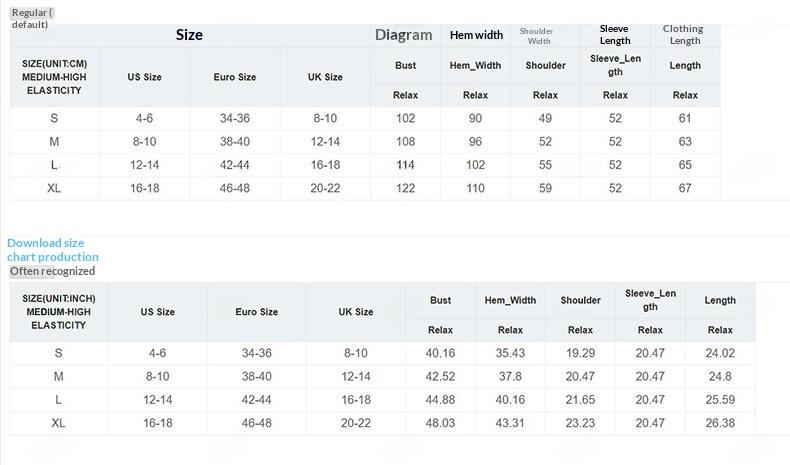Click the Sleeve Length header in top row
Screen dimensions: 790x465
pyautogui.click(x=615, y=35)
